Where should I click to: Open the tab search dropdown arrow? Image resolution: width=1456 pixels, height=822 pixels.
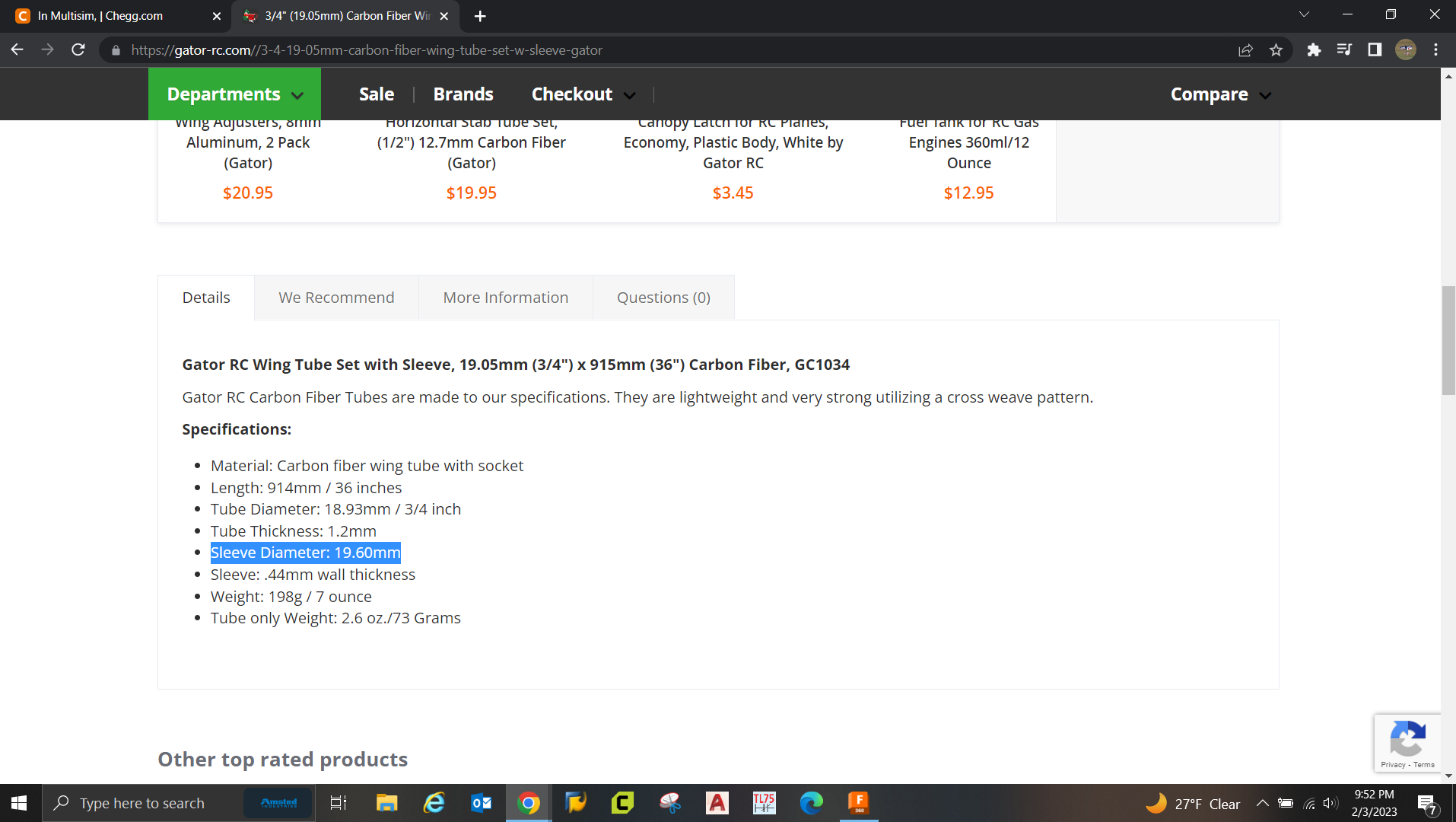pyautogui.click(x=1304, y=14)
